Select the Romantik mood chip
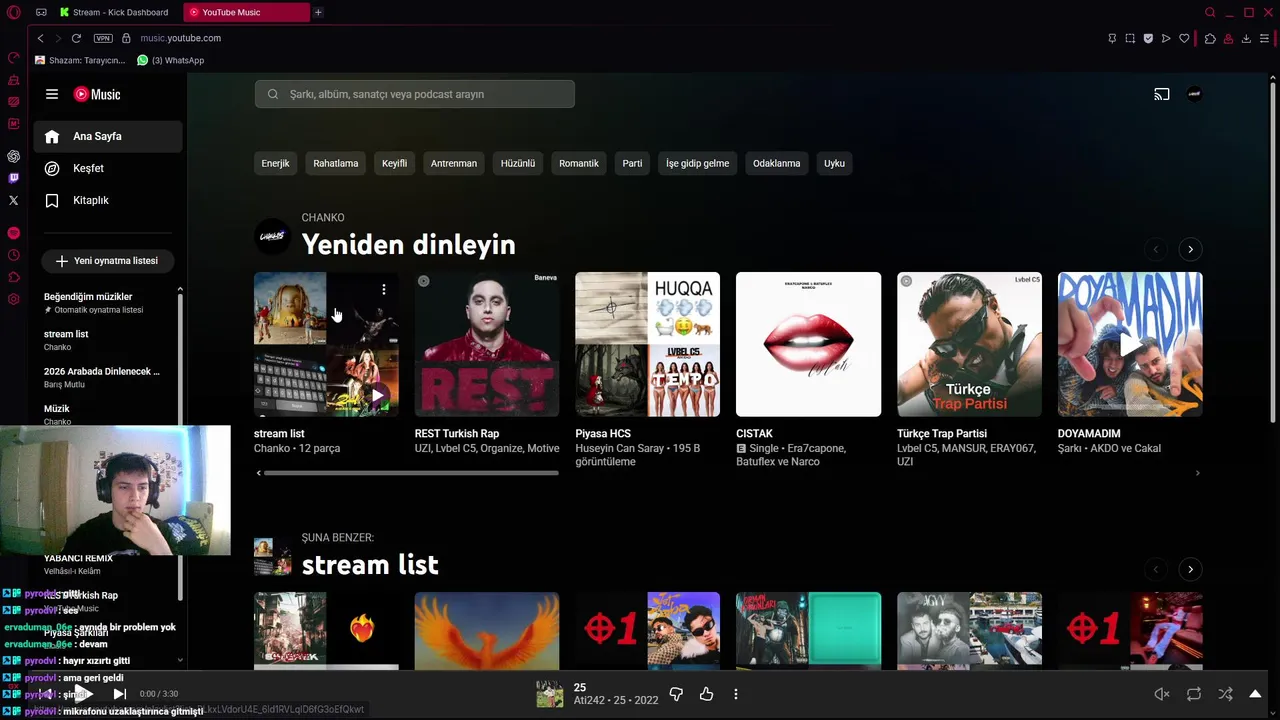 click(x=579, y=163)
